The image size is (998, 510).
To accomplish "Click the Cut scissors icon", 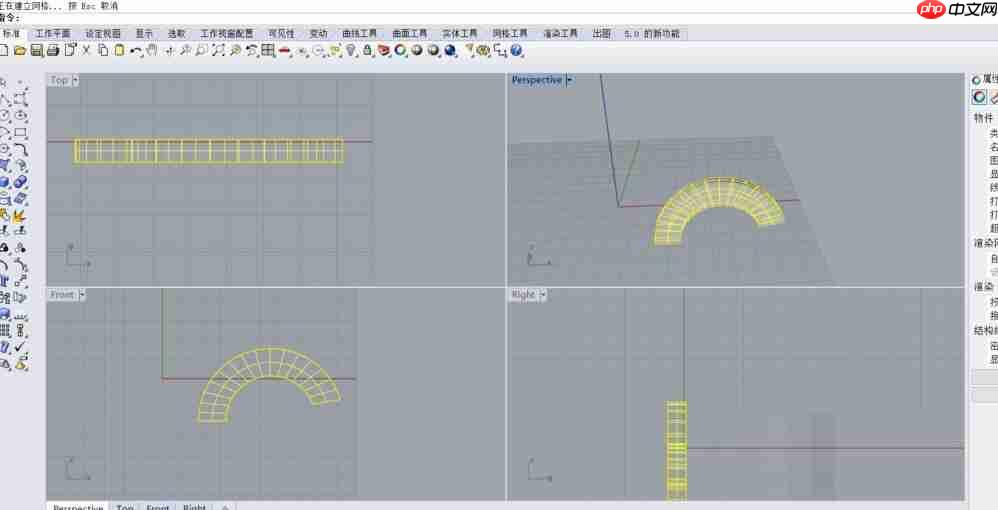I will click(86, 50).
